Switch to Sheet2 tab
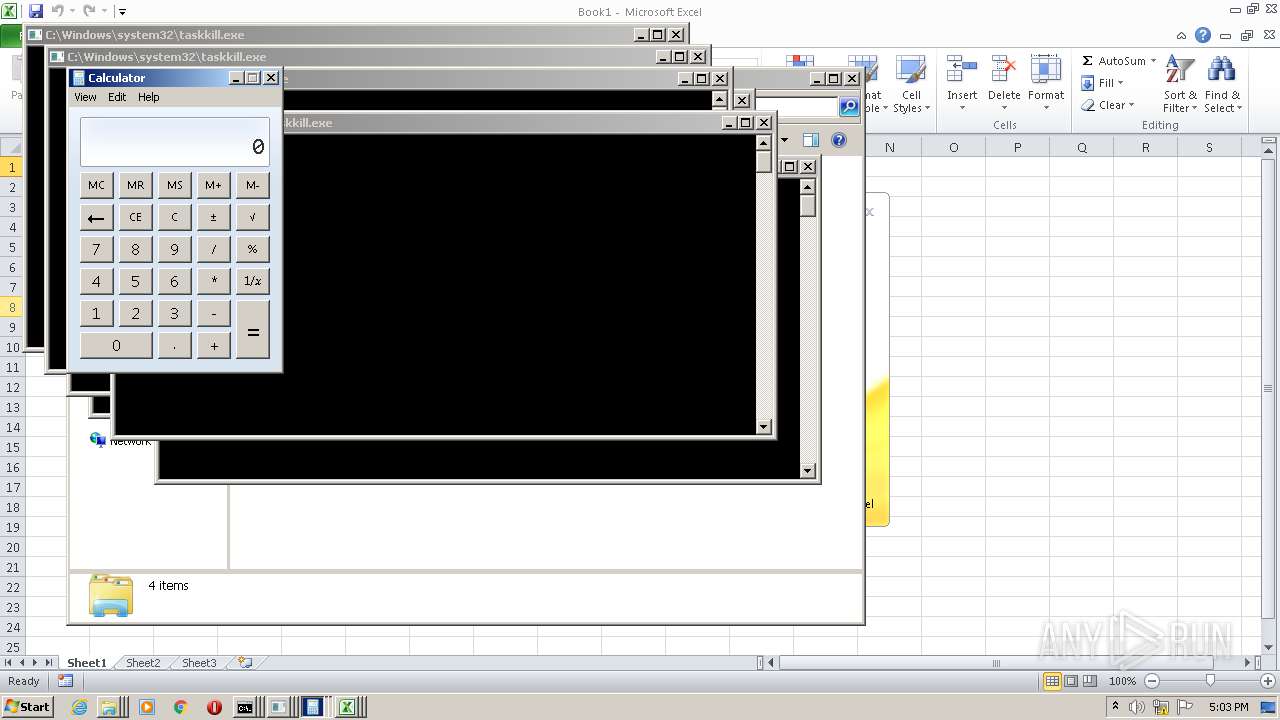 pos(142,663)
